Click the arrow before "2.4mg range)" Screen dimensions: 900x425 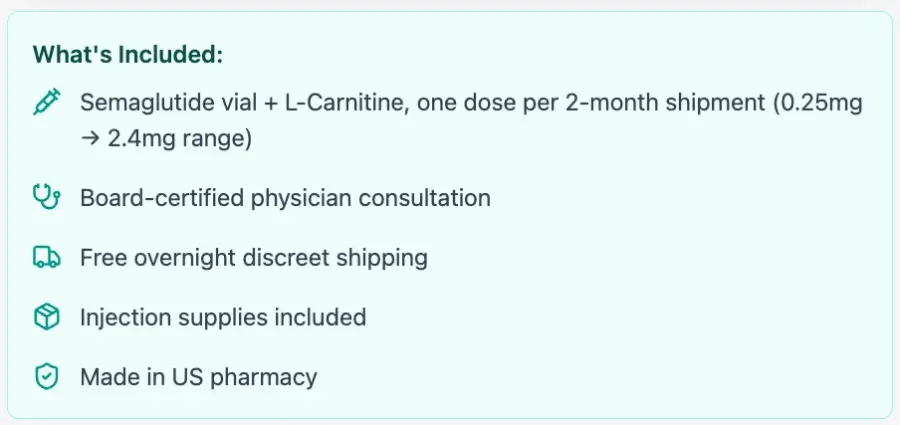(91, 140)
